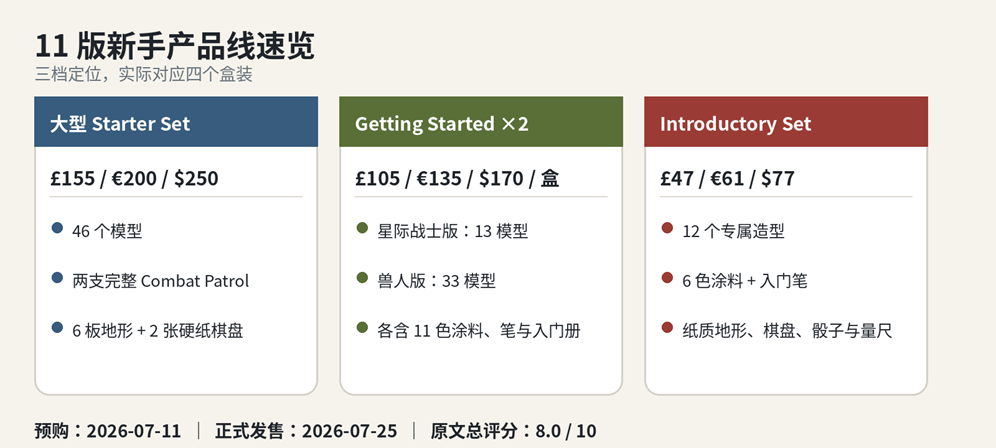Click the red bullet beside 纸质地形 line

coord(667,327)
